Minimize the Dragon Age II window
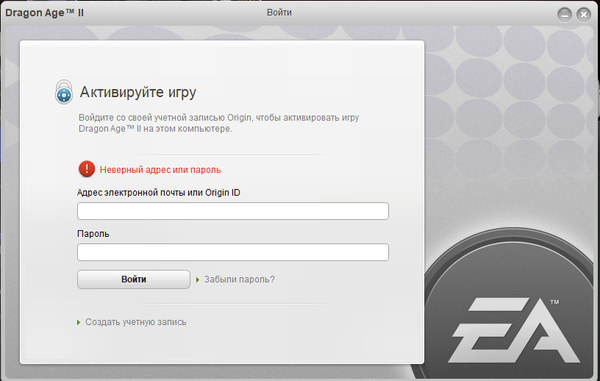Screen dimensions: 600x381 click(x=564, y=15)
